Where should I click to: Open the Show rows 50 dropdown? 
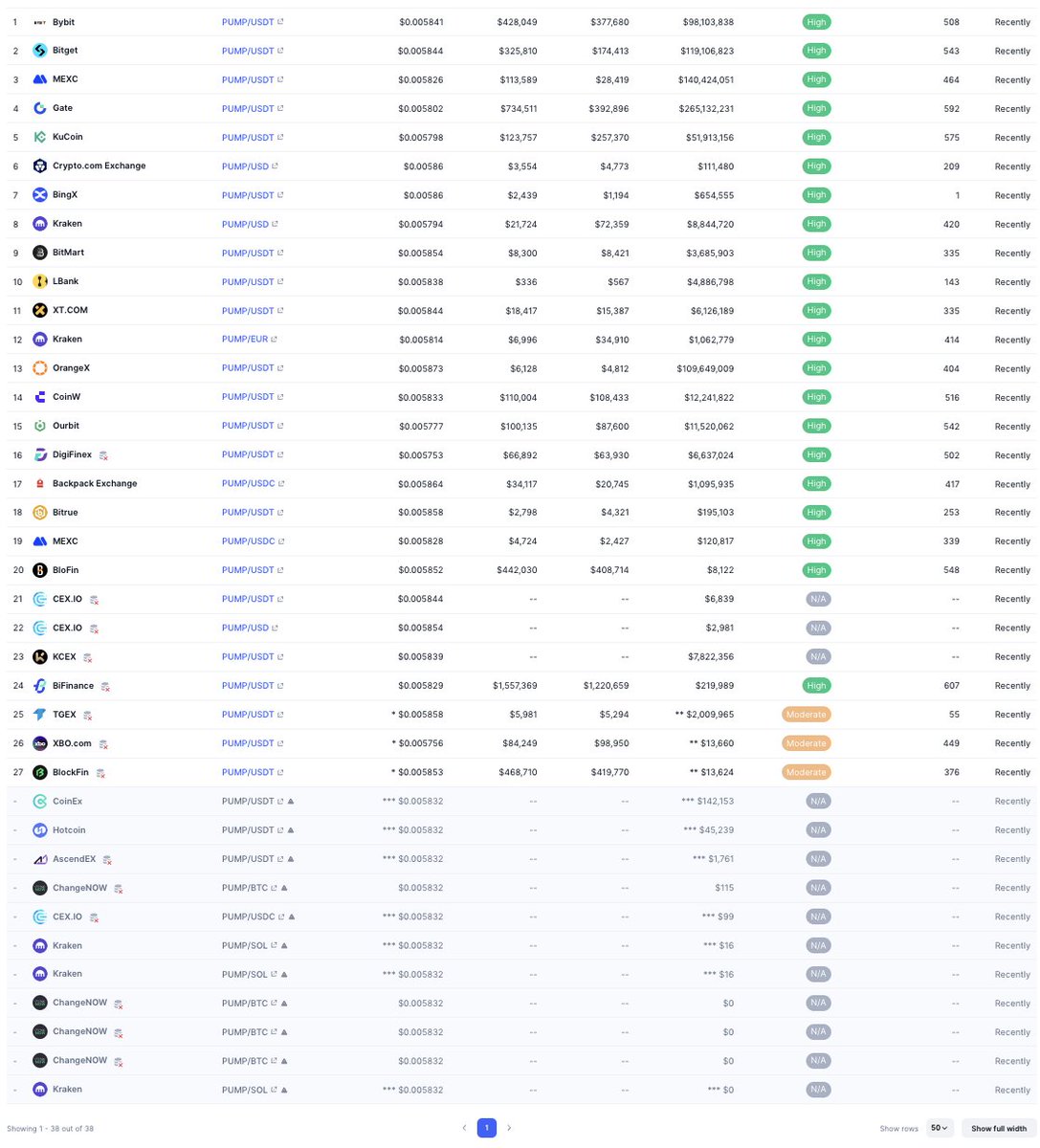(940, 1128)
